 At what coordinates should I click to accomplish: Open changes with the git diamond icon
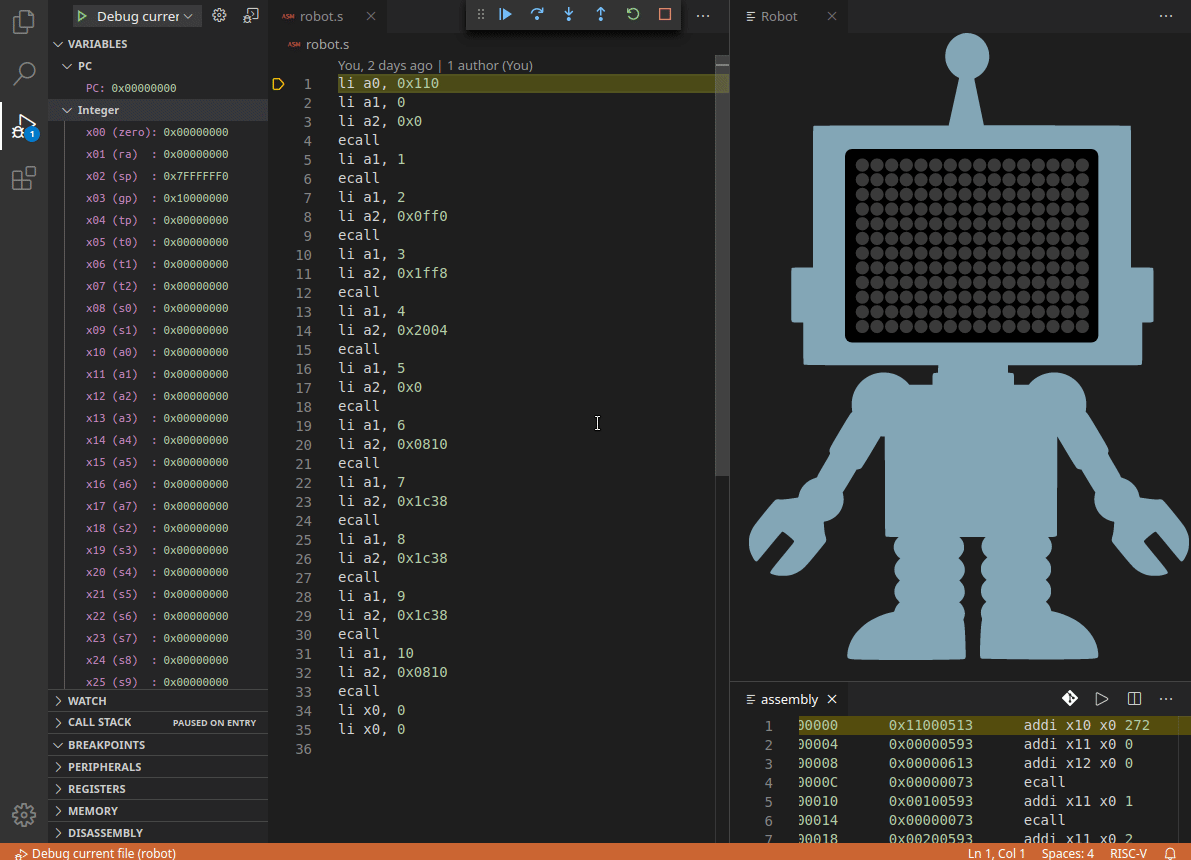pos(1070,698)
